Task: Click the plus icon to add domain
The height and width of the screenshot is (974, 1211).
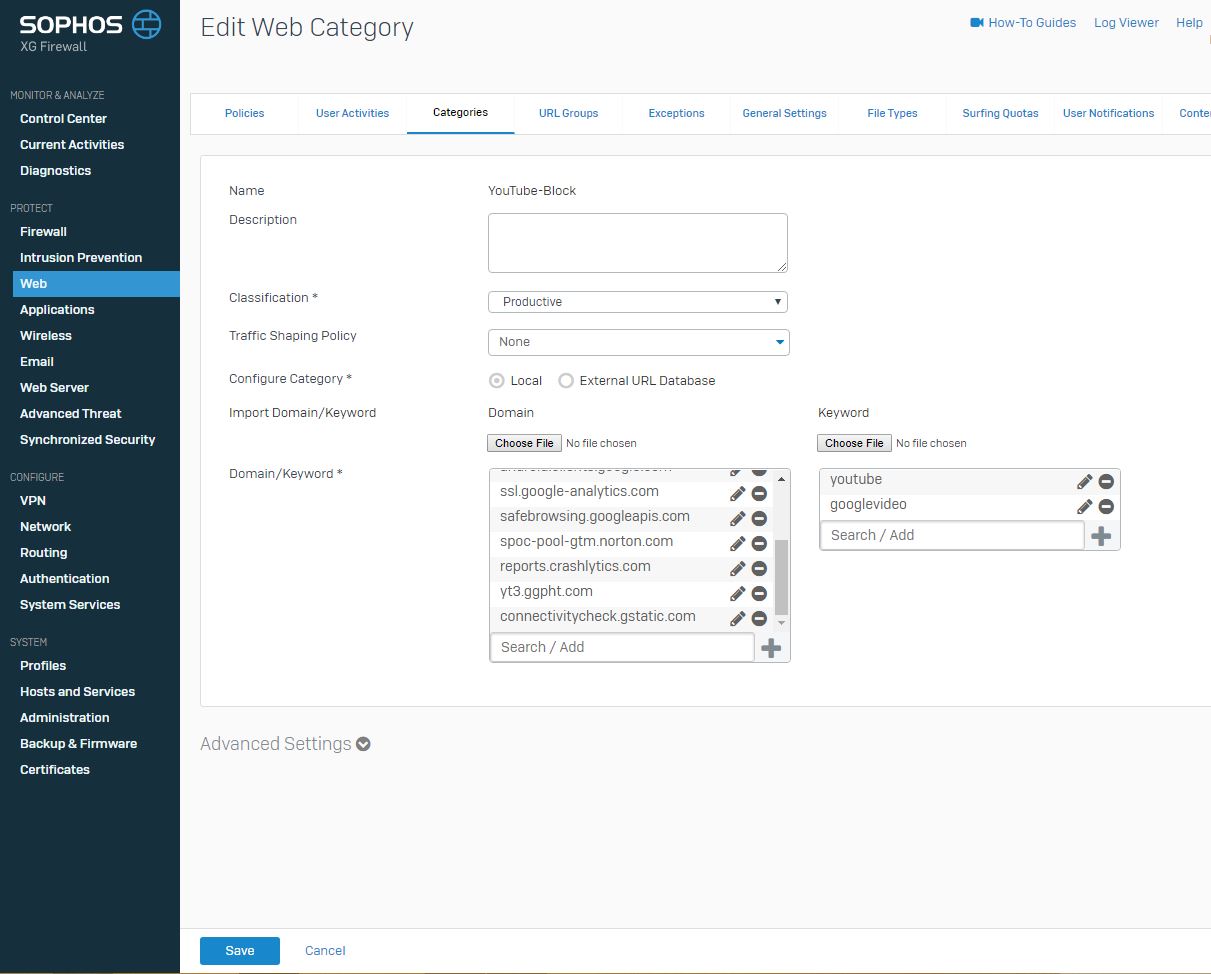Action: (770, 648)
